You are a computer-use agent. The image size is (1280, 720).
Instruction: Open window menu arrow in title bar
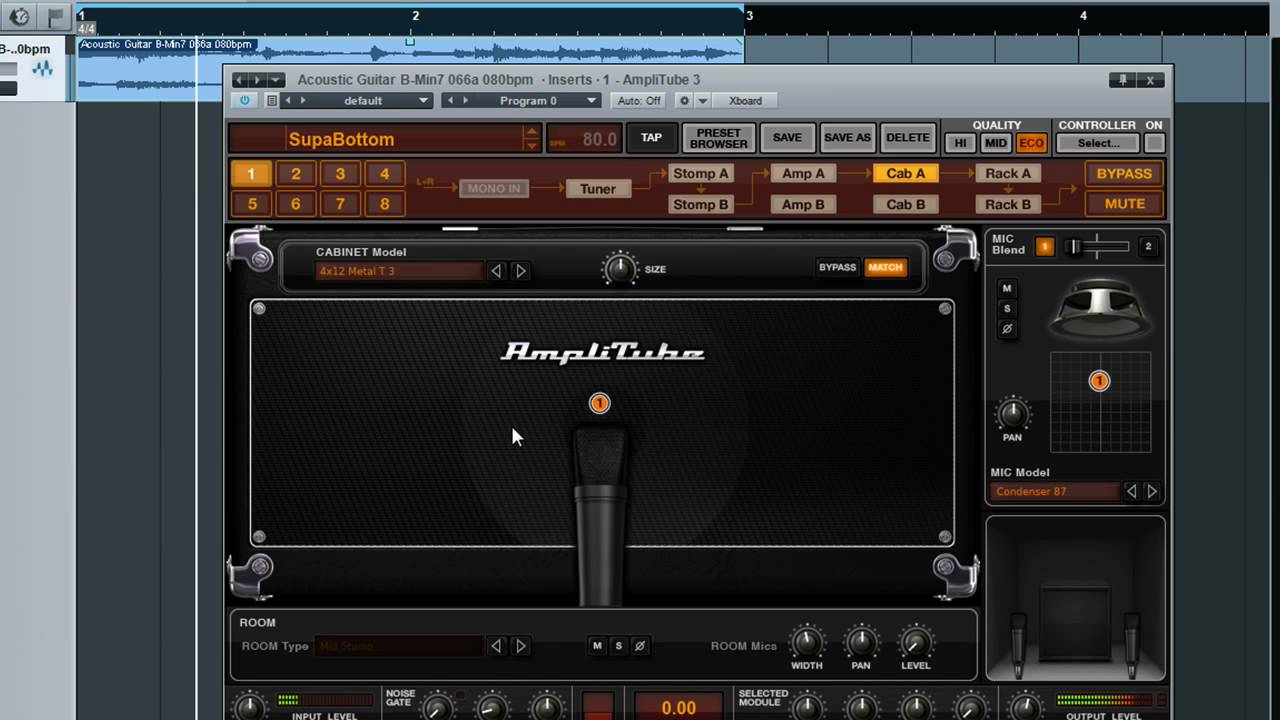(x=276, y=80)
